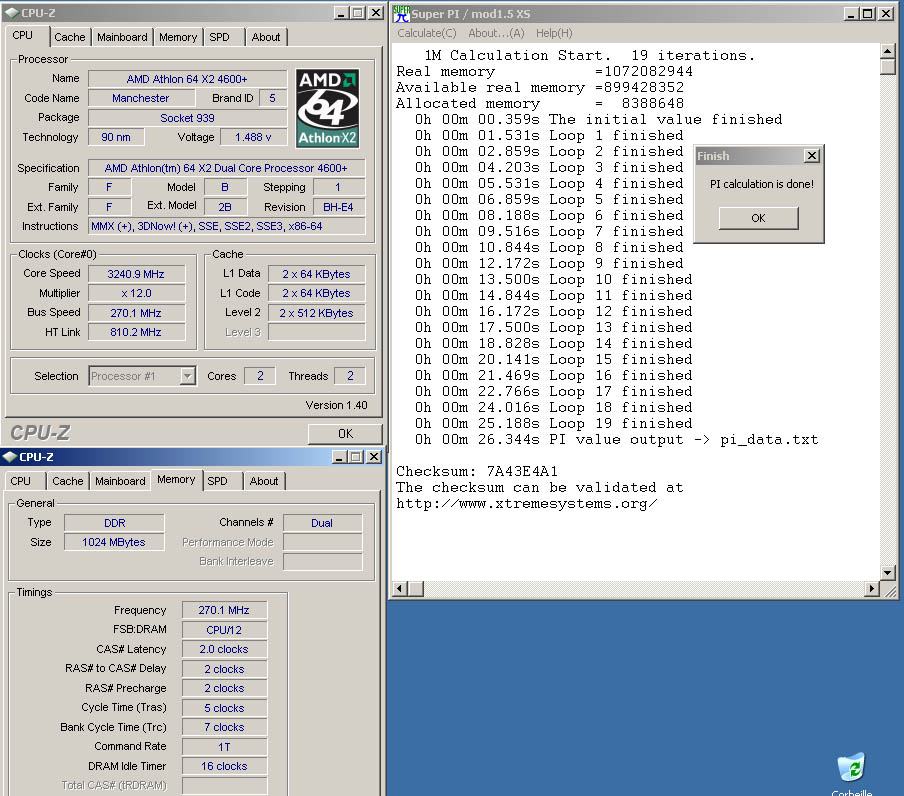Image resolution: width=904 pixels, height=796 pixels.
Task: Click the FSB:DRAM value CPU/12
Action: click(x=224, y=630)
